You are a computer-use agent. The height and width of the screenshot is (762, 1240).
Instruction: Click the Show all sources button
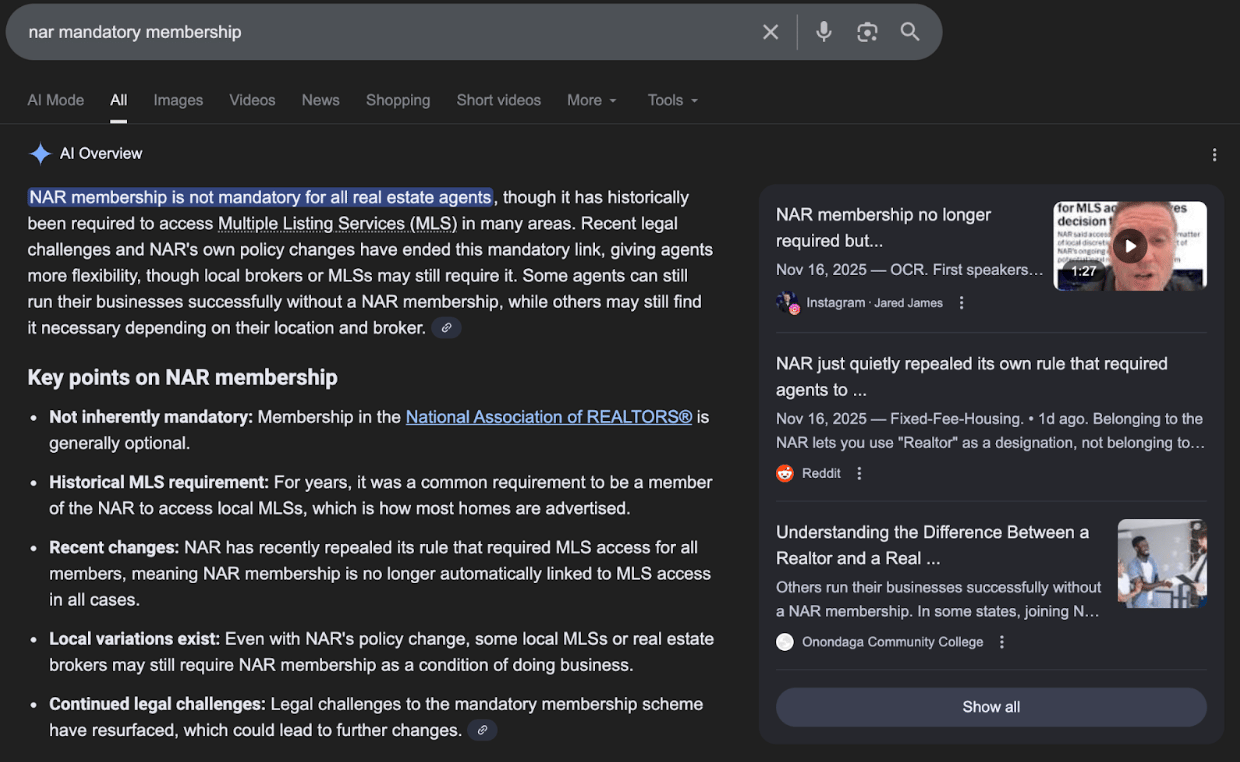coord(991,707)
